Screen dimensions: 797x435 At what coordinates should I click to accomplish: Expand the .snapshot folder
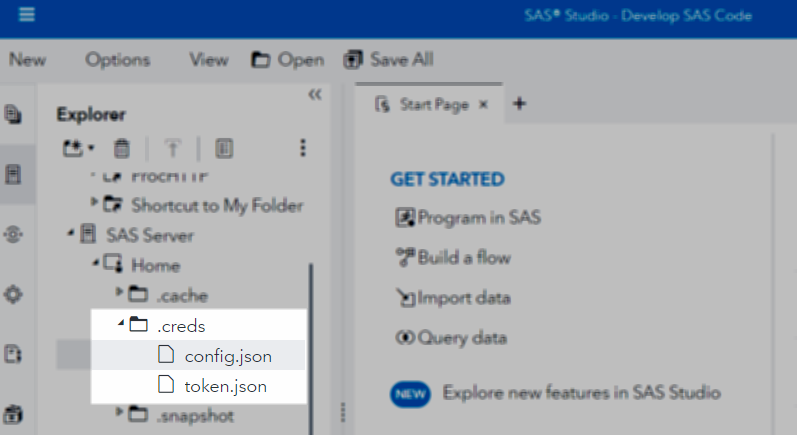tap(119, 412)
